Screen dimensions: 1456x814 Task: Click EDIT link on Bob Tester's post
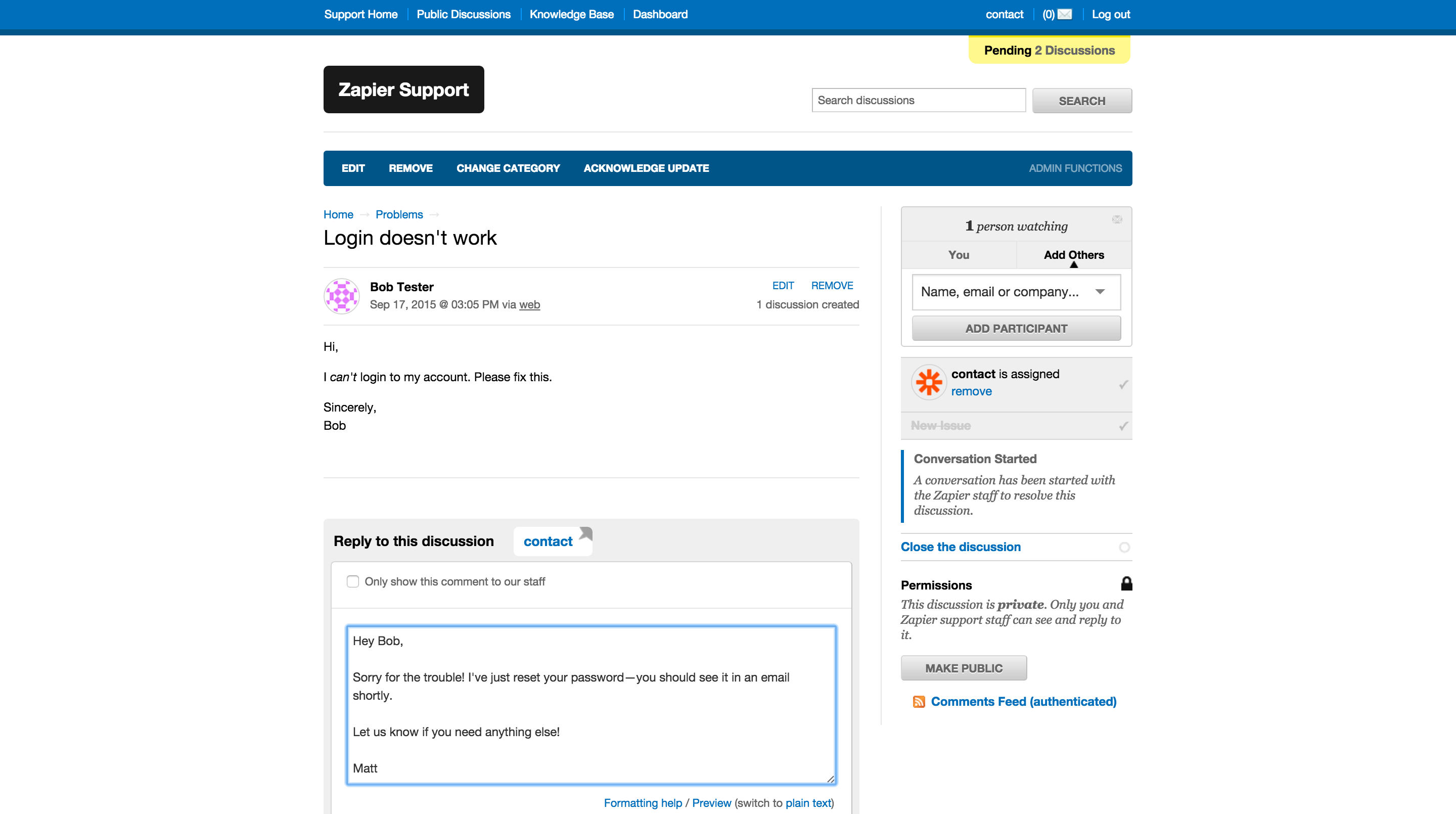(783, 286)
